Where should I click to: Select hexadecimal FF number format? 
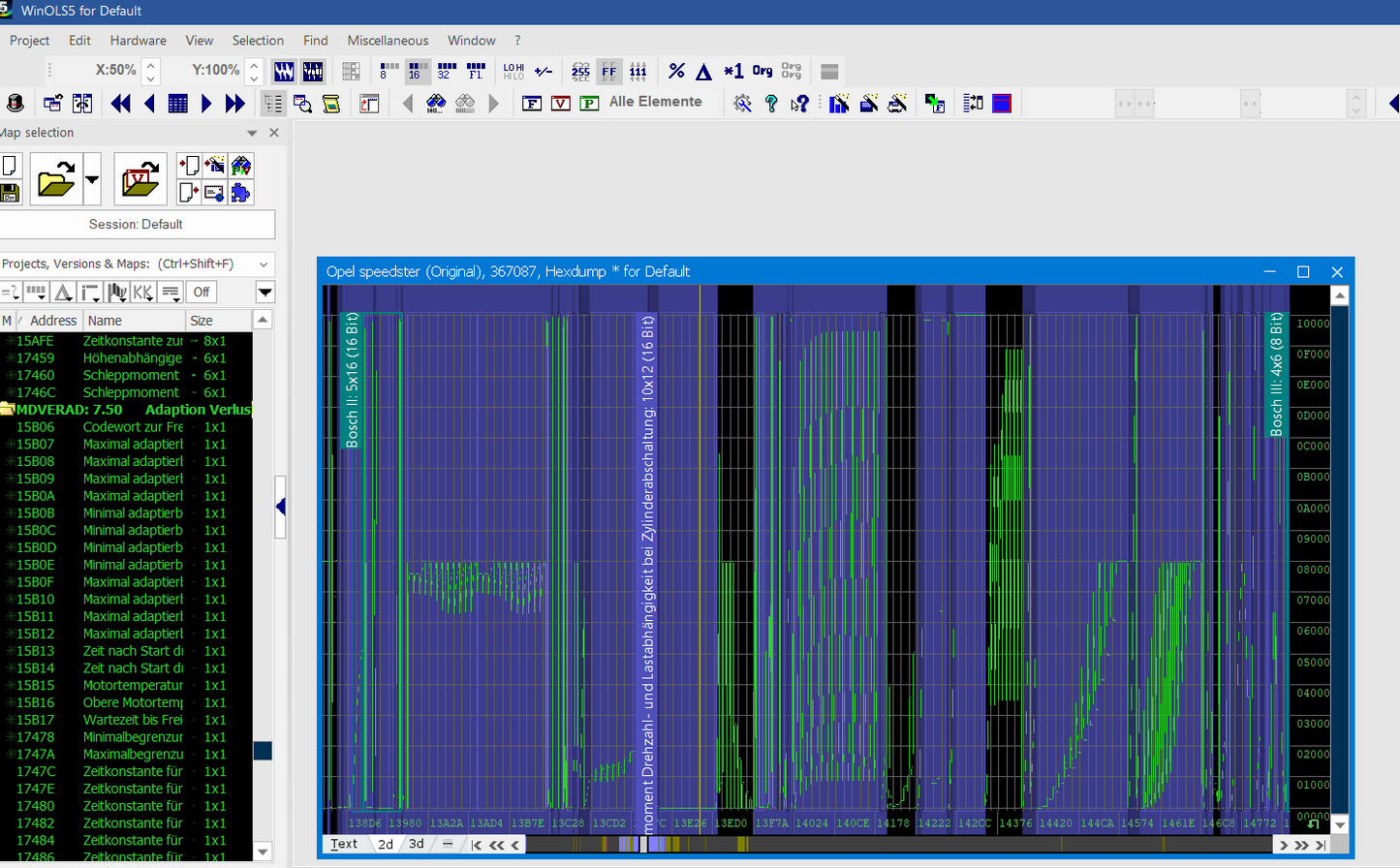tap(609, 72)
